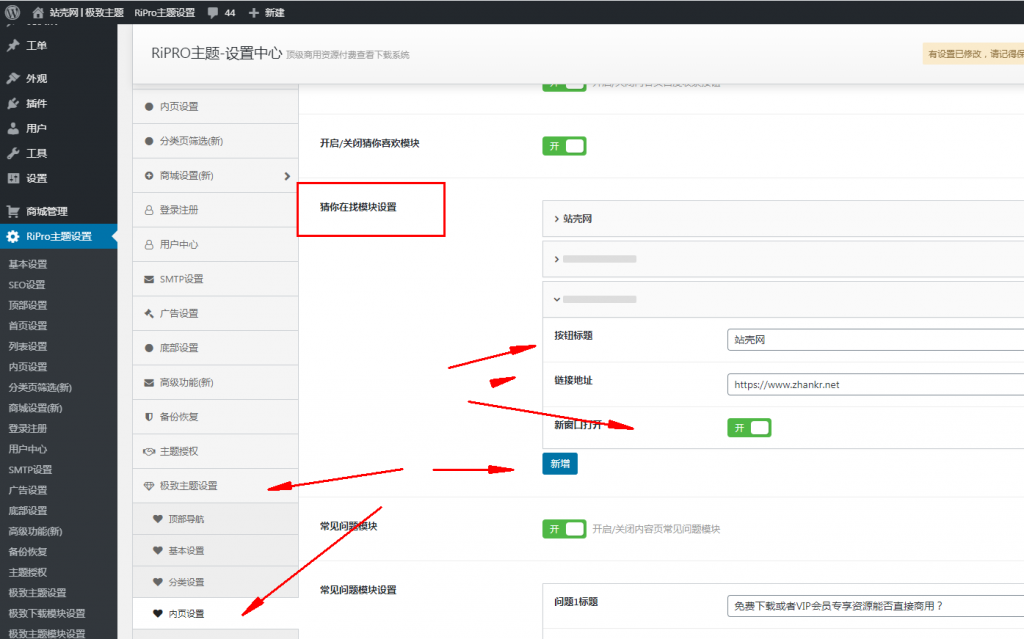Viewport: 1024px width, 639px height.
Task: Open RiPro主题设置 in the admin bar
Action: tap(165, 12)
